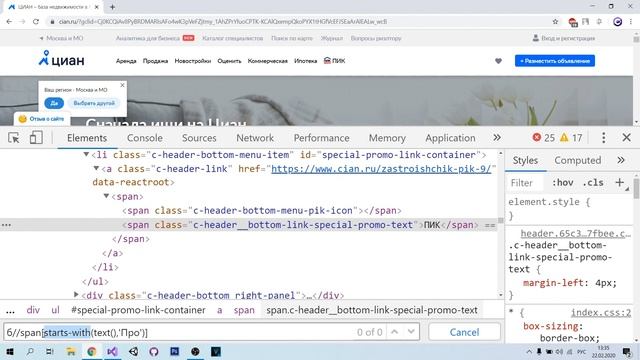Toggle the device toolbar icon

click(x=36, y=138)
